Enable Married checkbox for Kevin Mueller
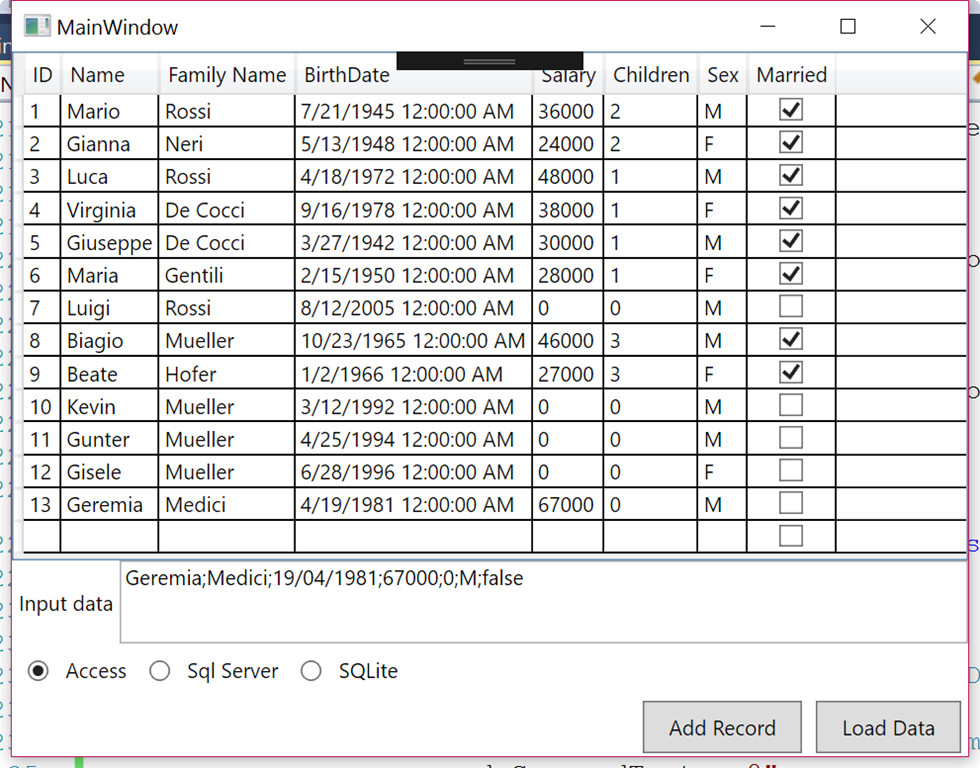980x768 pixels. pos(791,406)
